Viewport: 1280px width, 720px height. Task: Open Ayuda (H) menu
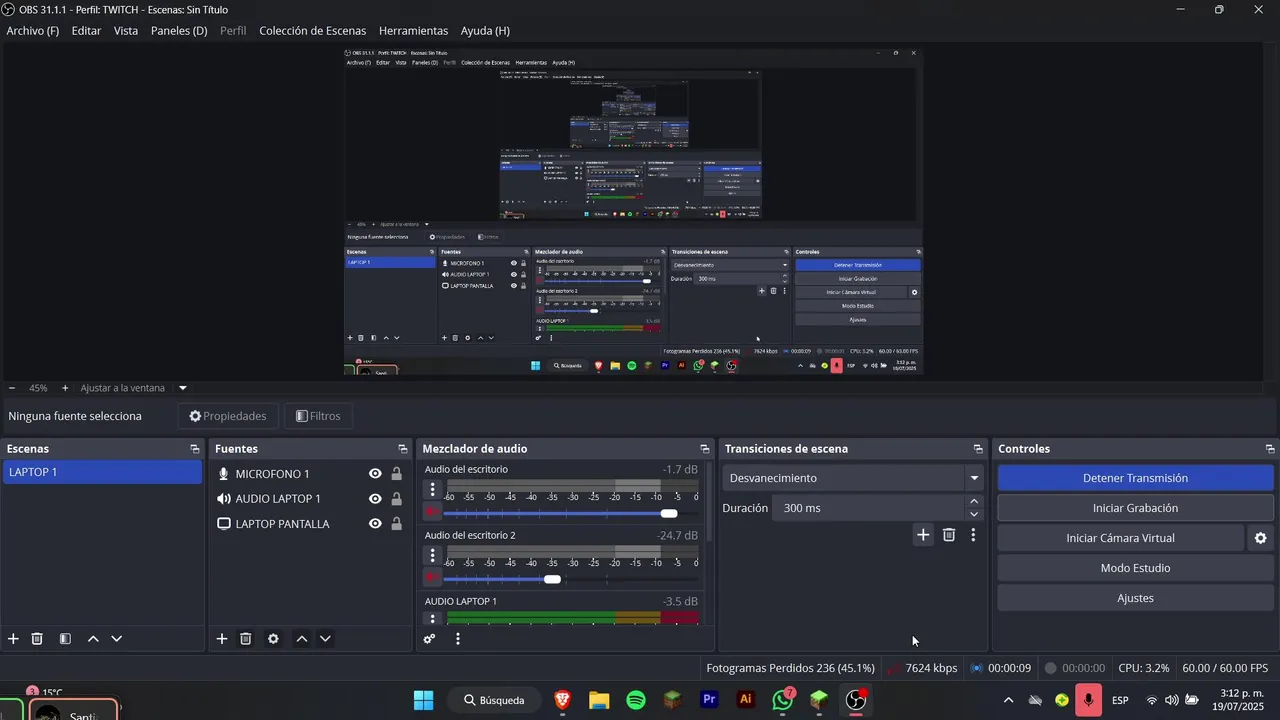pos(485,31)
